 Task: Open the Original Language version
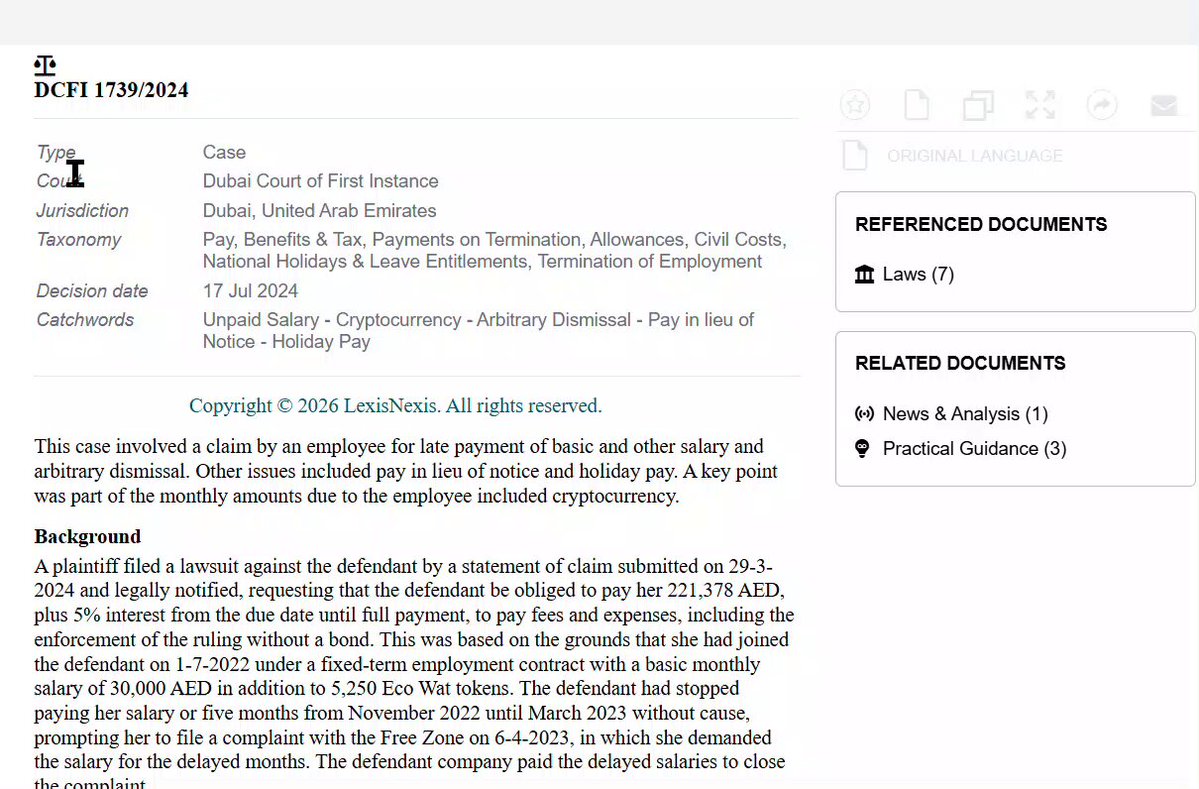coord(974,156)
